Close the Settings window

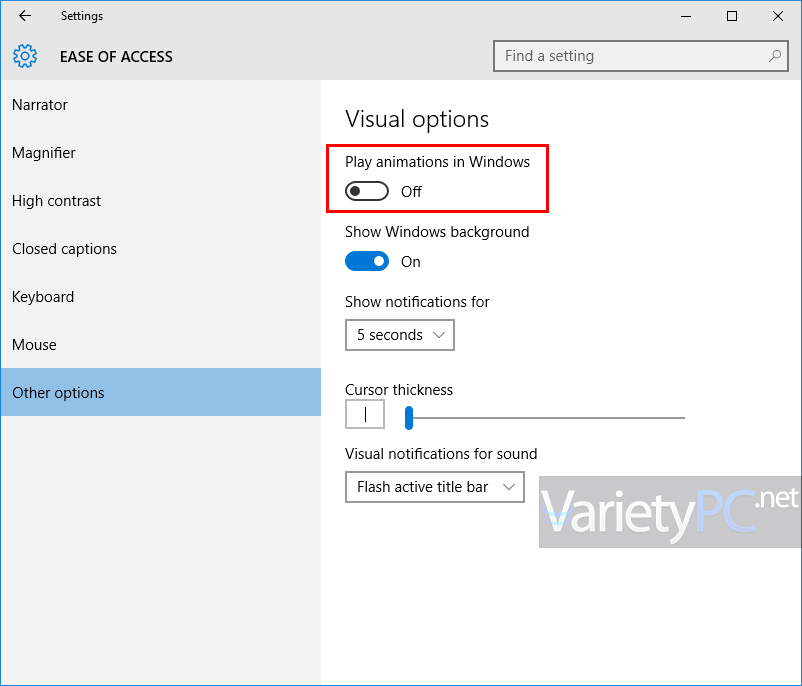[x=778, y=16]
